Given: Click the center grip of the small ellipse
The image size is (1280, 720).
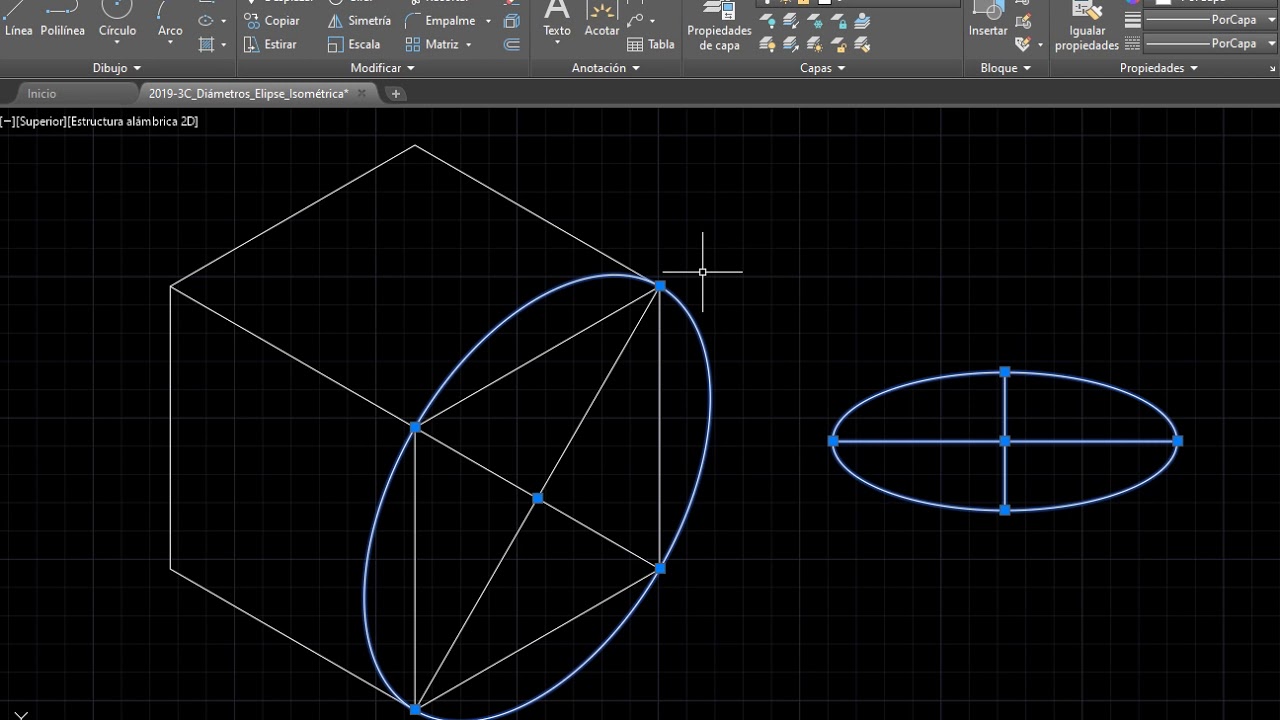Looking at the screenshot, I should coord(1005,441).
